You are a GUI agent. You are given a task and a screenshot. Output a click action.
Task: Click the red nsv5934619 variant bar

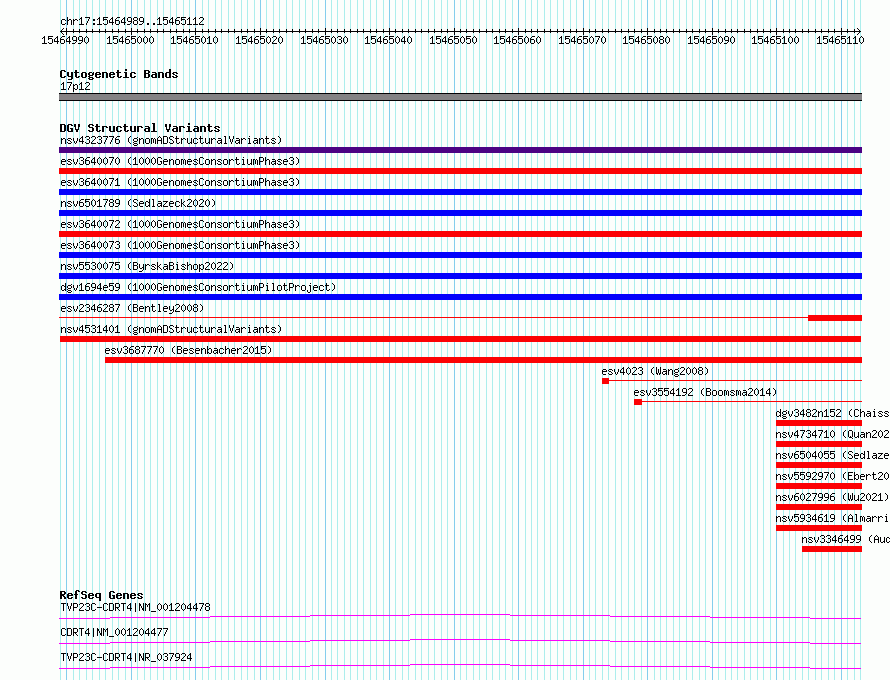[819, 528]
